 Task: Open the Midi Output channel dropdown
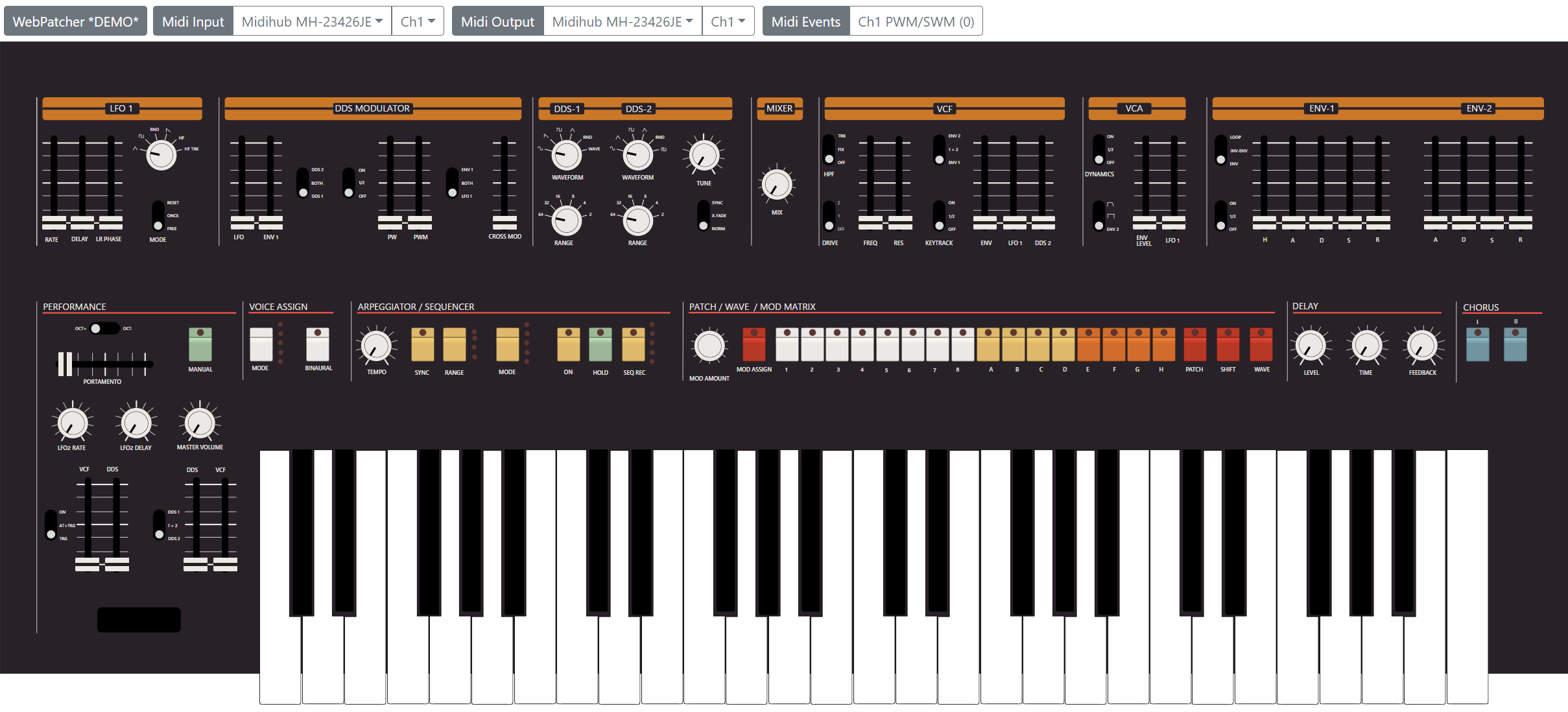tap(728, 21)
